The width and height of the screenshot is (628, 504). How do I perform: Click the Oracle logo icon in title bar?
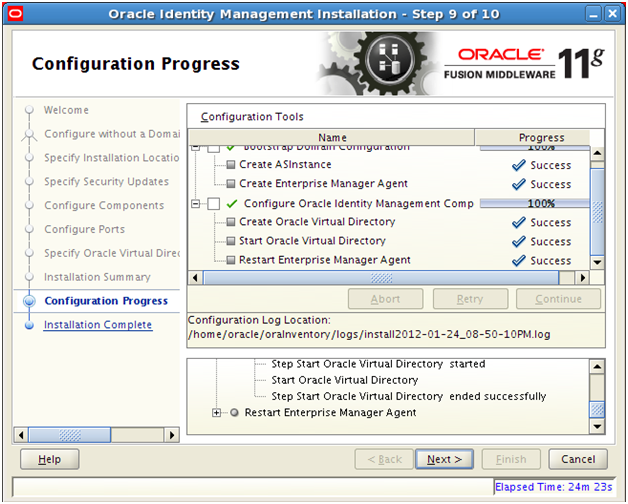pos(15,14)
